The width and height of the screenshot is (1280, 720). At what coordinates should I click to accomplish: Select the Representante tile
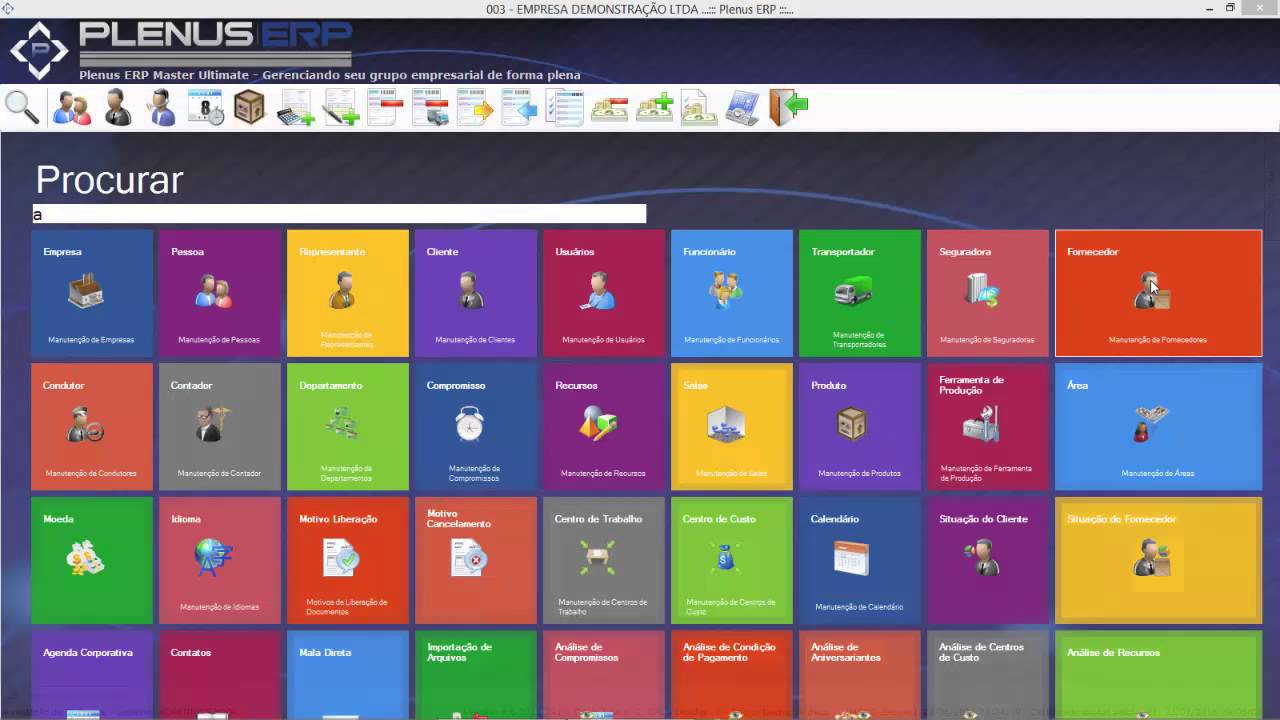[348, 293]
